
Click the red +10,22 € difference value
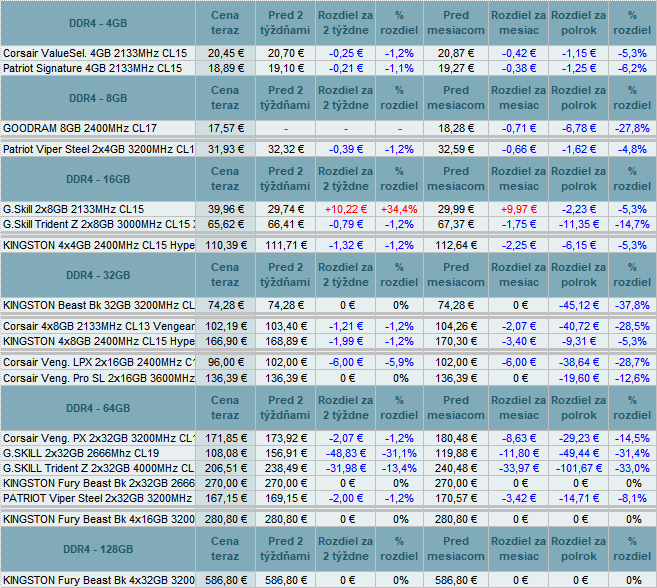point(346,209)
